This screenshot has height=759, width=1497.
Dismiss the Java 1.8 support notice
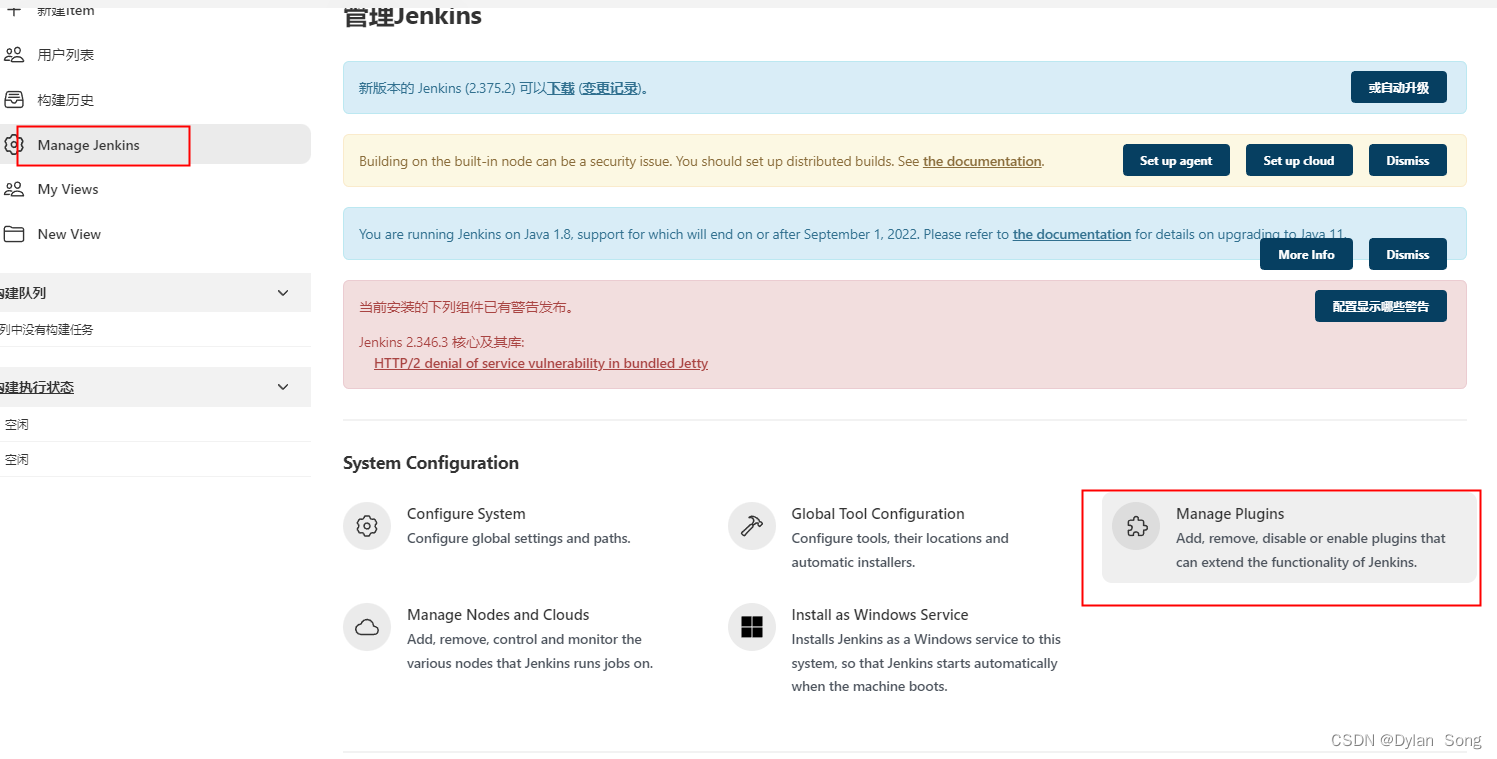click(1408, 254)
